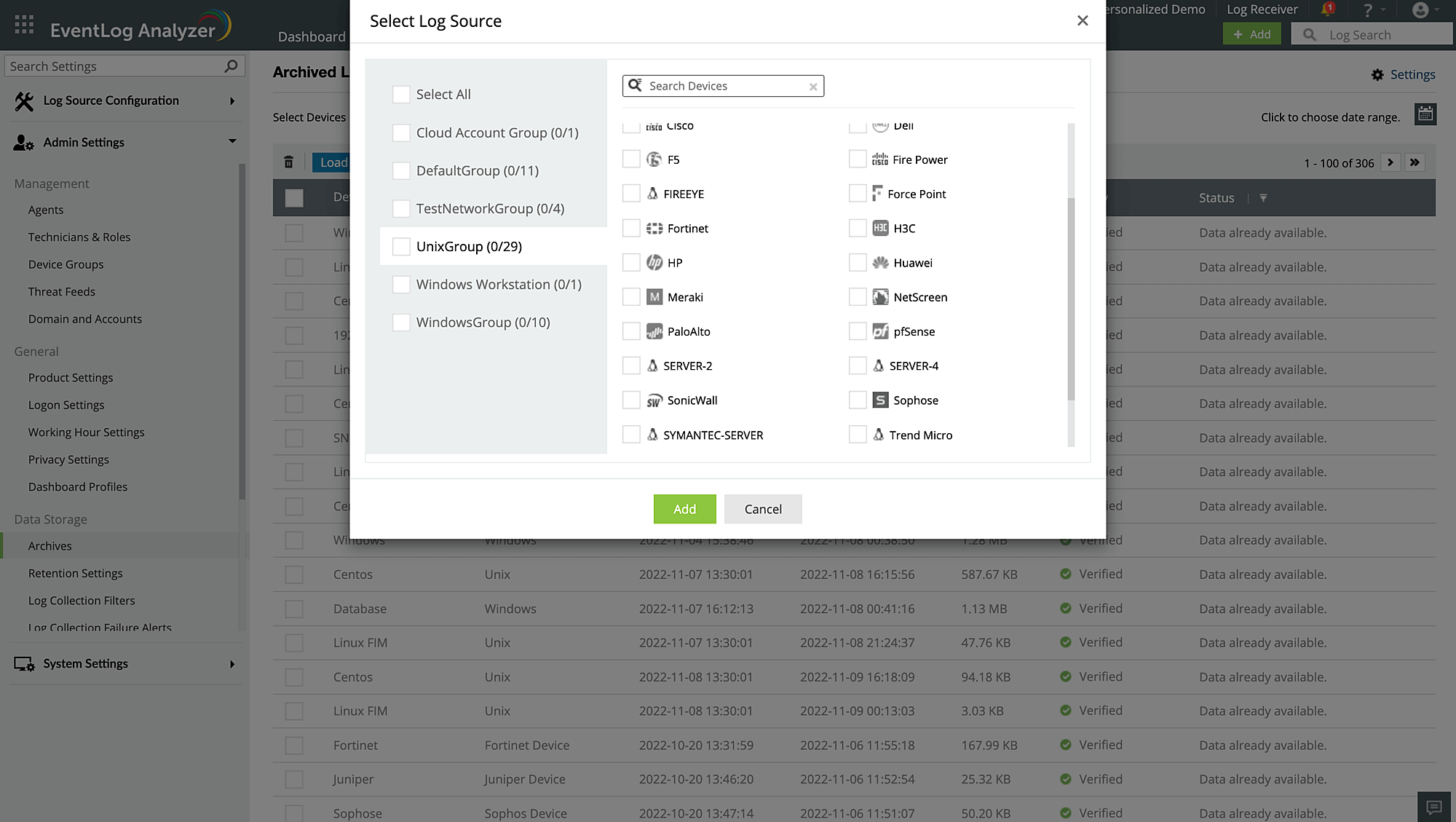The image size is (1456, 822).
Task: Click the chat support icon
Action: tap(1433, 806)
